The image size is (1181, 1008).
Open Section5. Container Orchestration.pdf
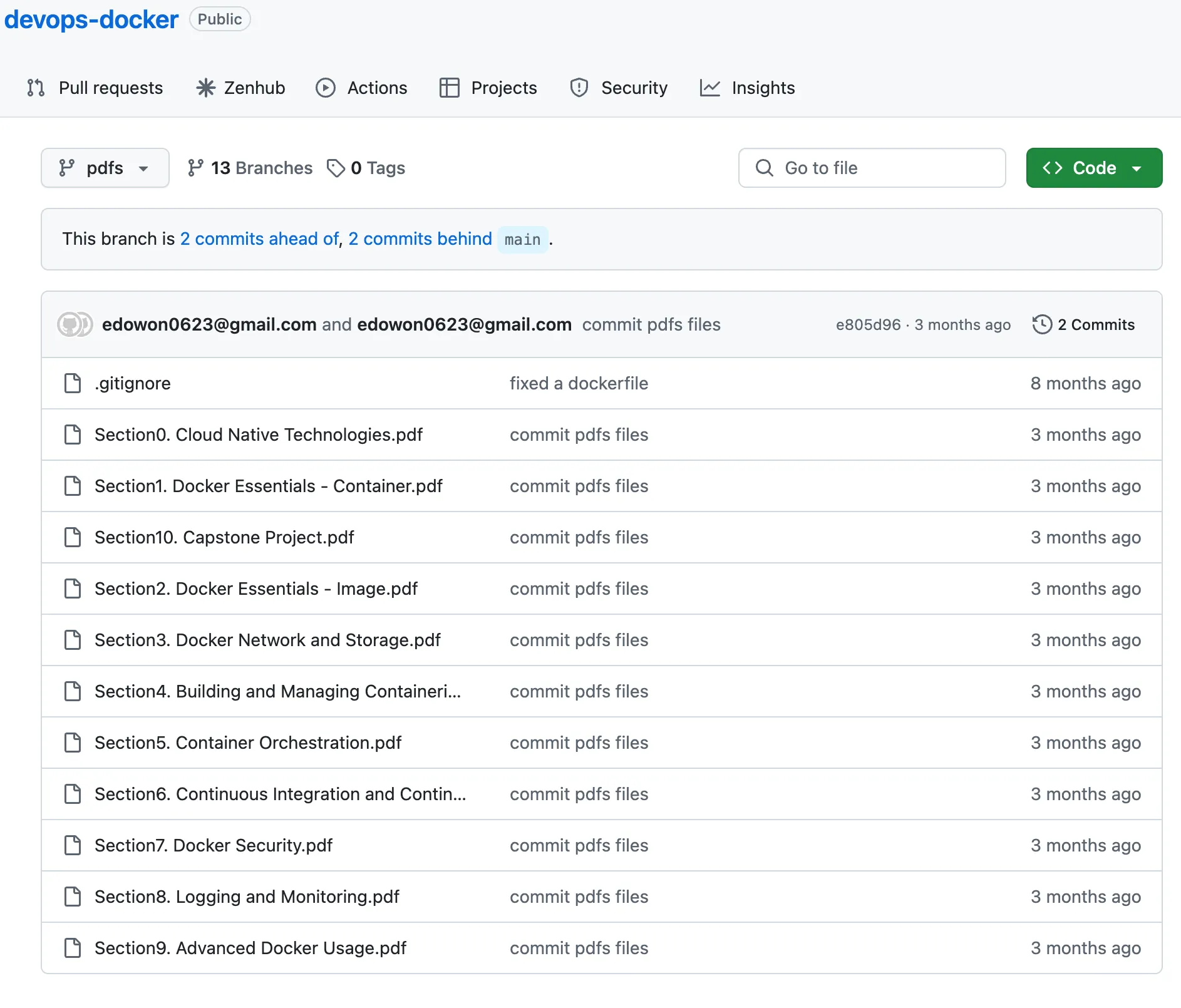click(x=248, y=743)
